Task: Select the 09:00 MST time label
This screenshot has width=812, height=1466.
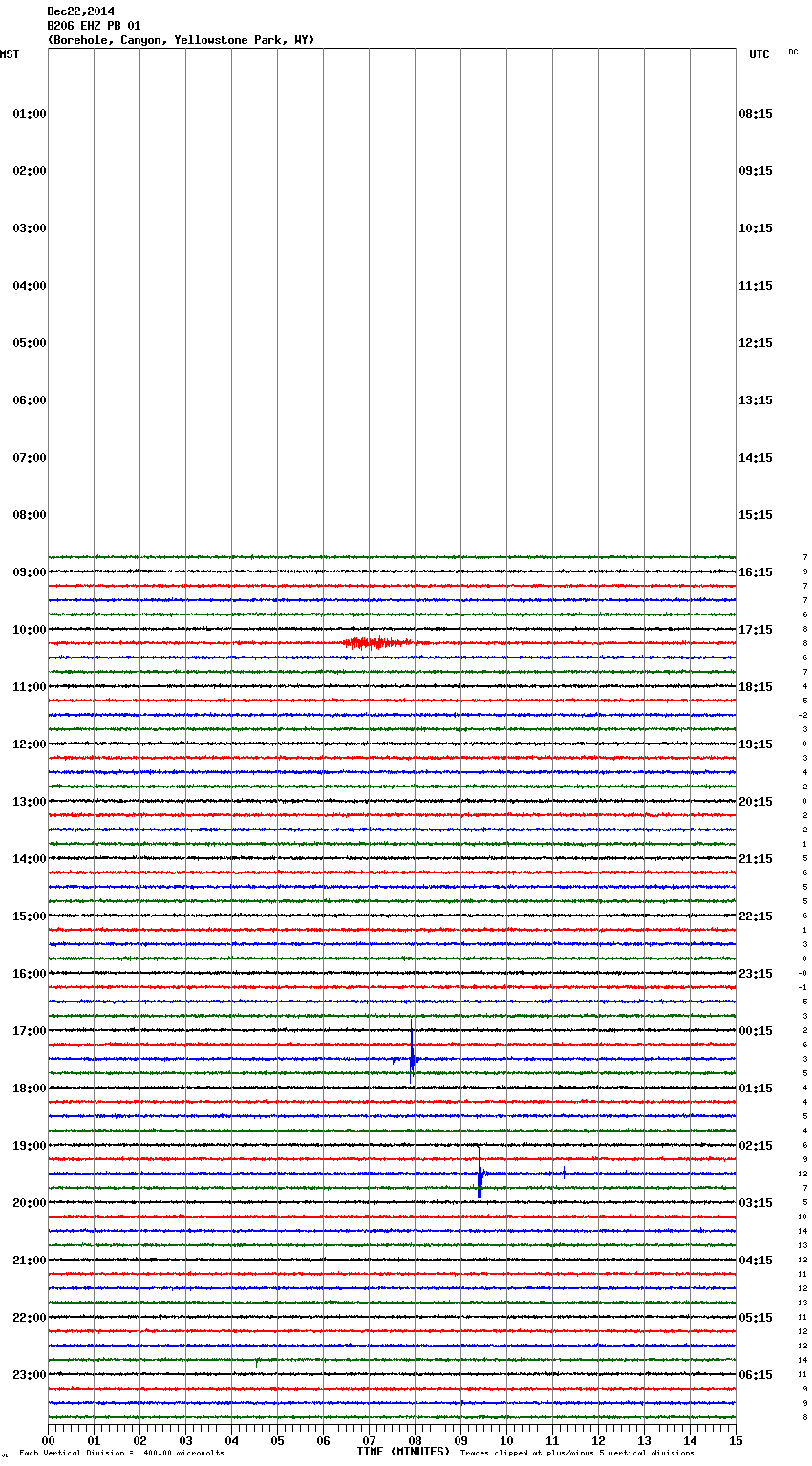Action: click(x=30, y=572)
